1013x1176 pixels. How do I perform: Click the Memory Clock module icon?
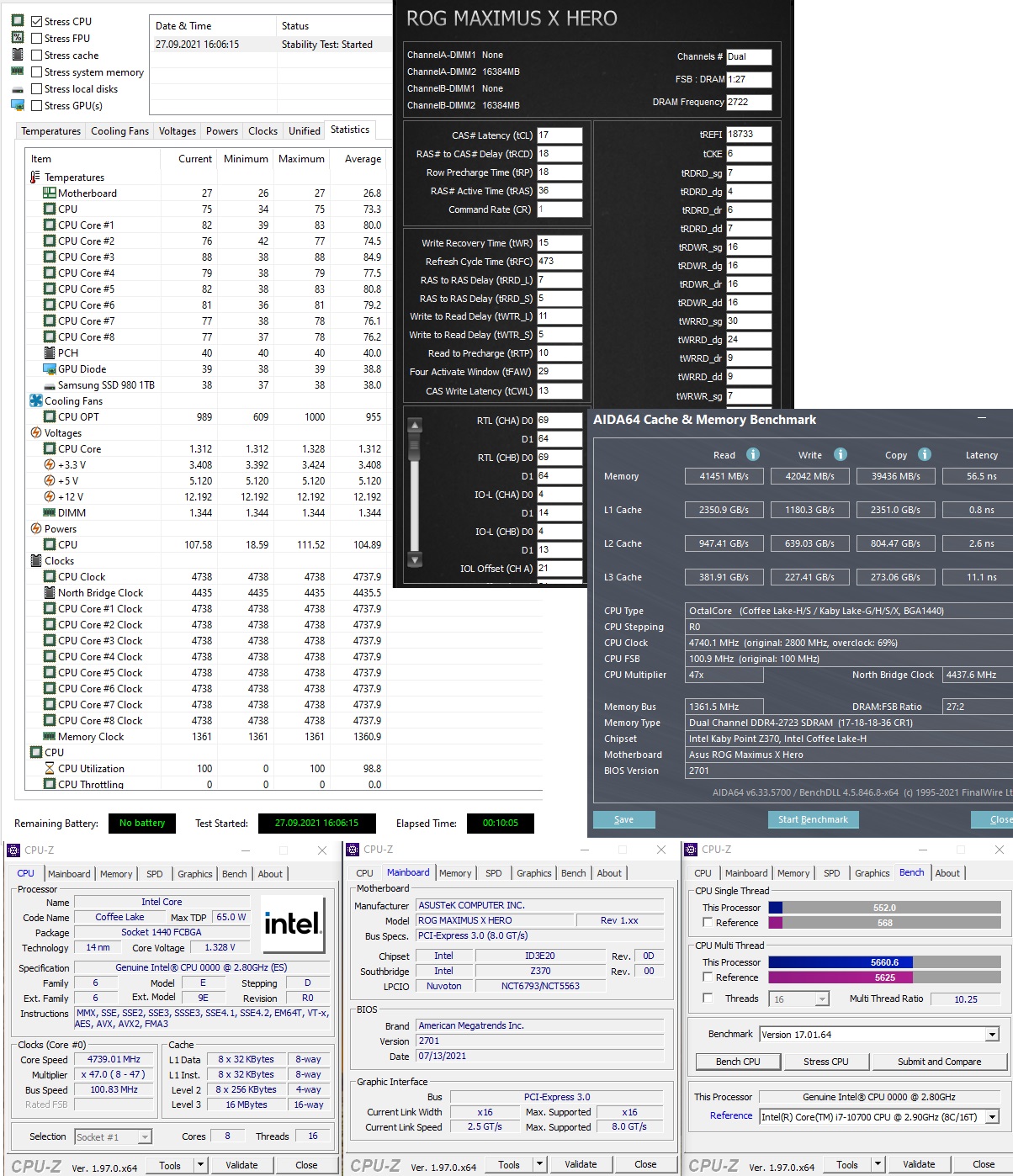coord(50,737)
